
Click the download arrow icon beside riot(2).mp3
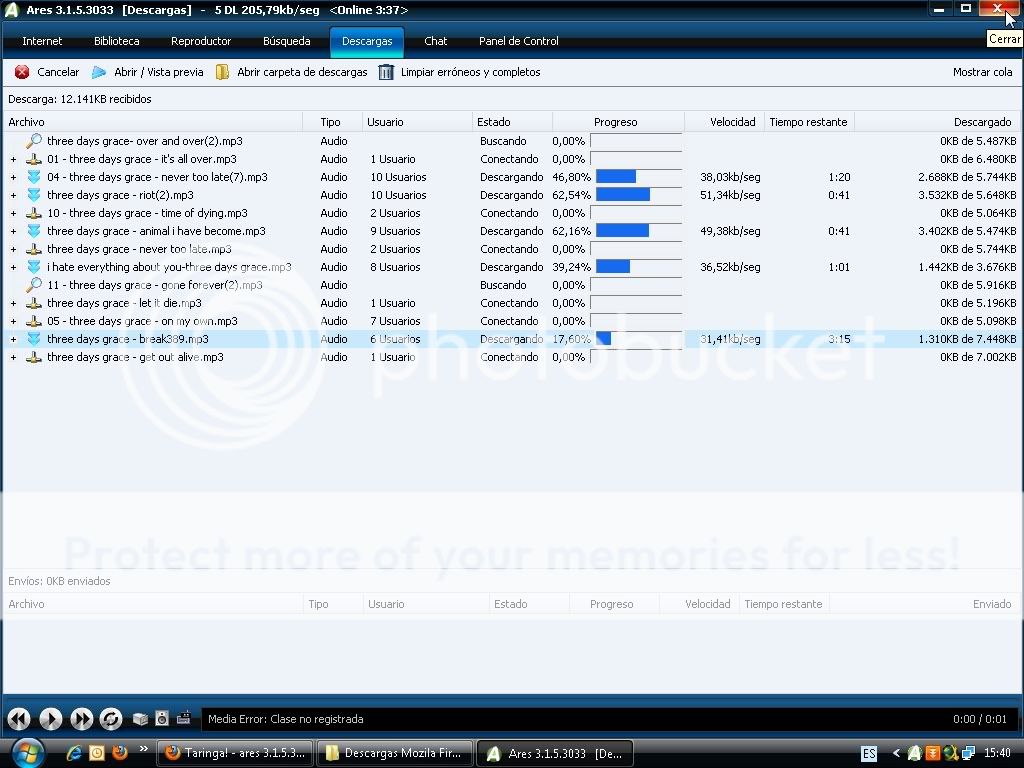point(33,195)
